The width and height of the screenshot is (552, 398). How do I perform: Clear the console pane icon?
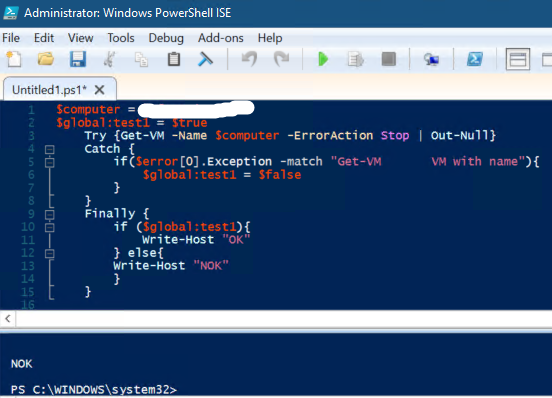(206, 59)
